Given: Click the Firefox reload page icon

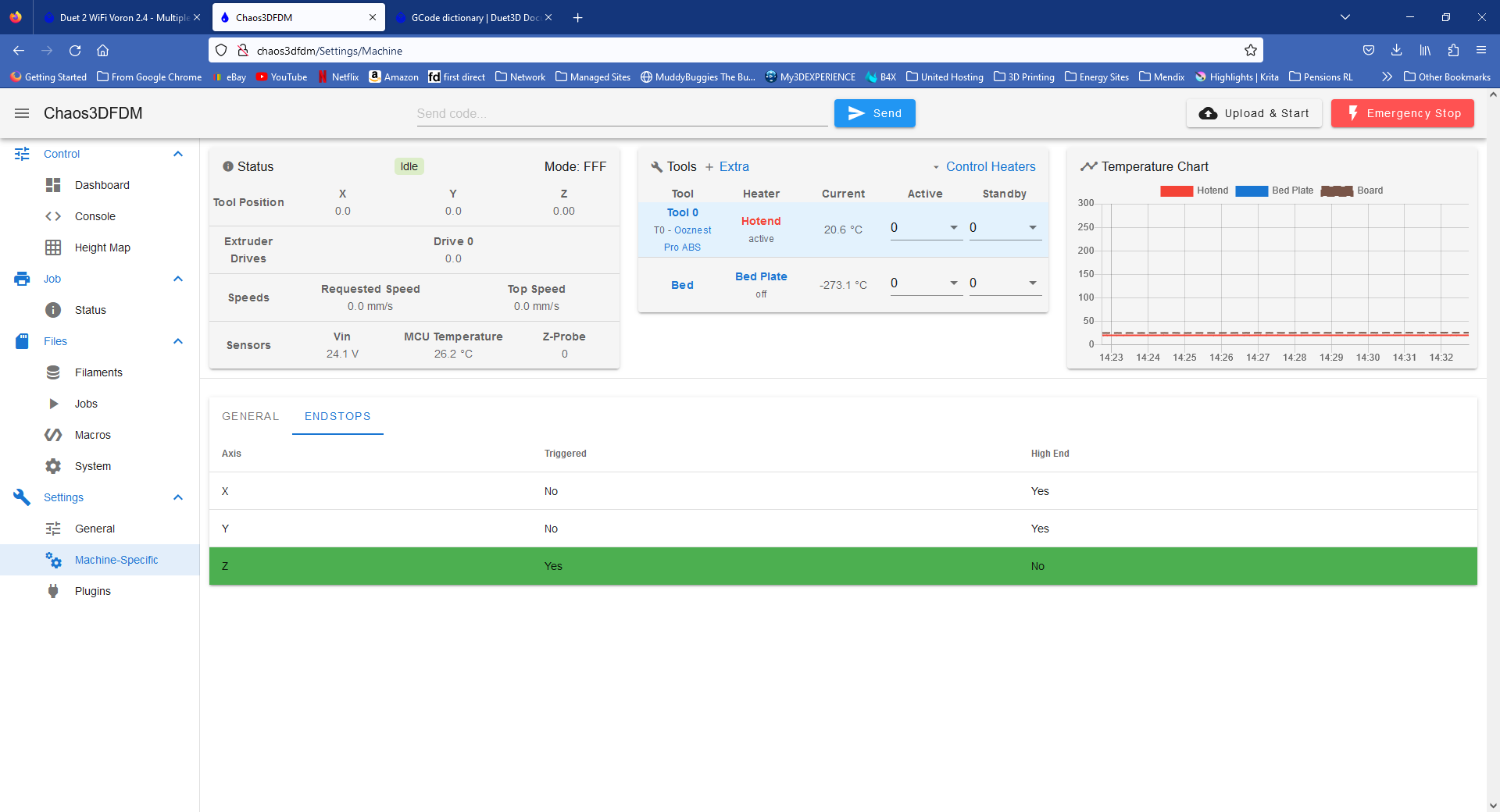Looking at the screenshot, I should 75,51.
